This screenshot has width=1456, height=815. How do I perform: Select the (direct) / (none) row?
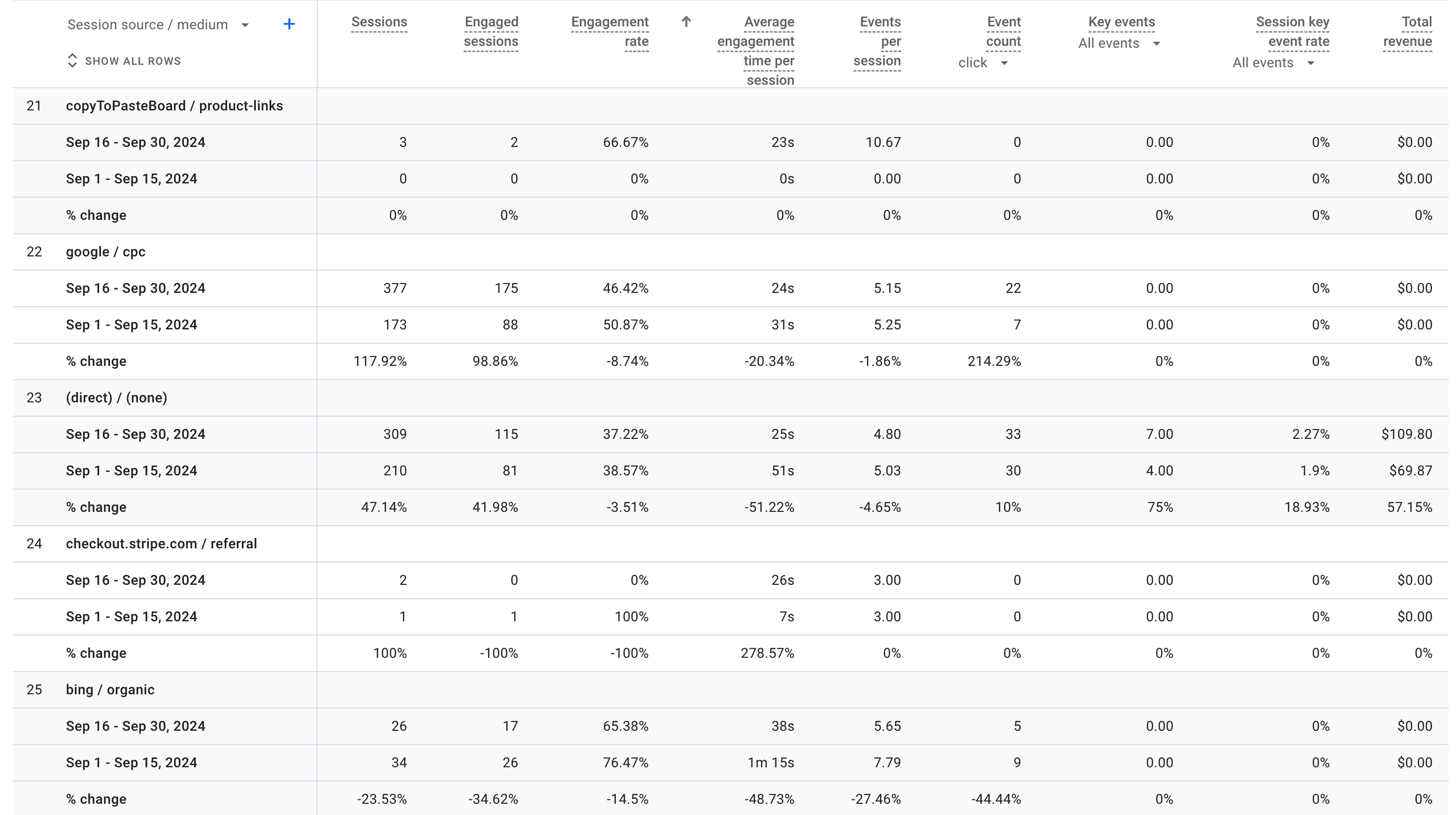(117, 398)
